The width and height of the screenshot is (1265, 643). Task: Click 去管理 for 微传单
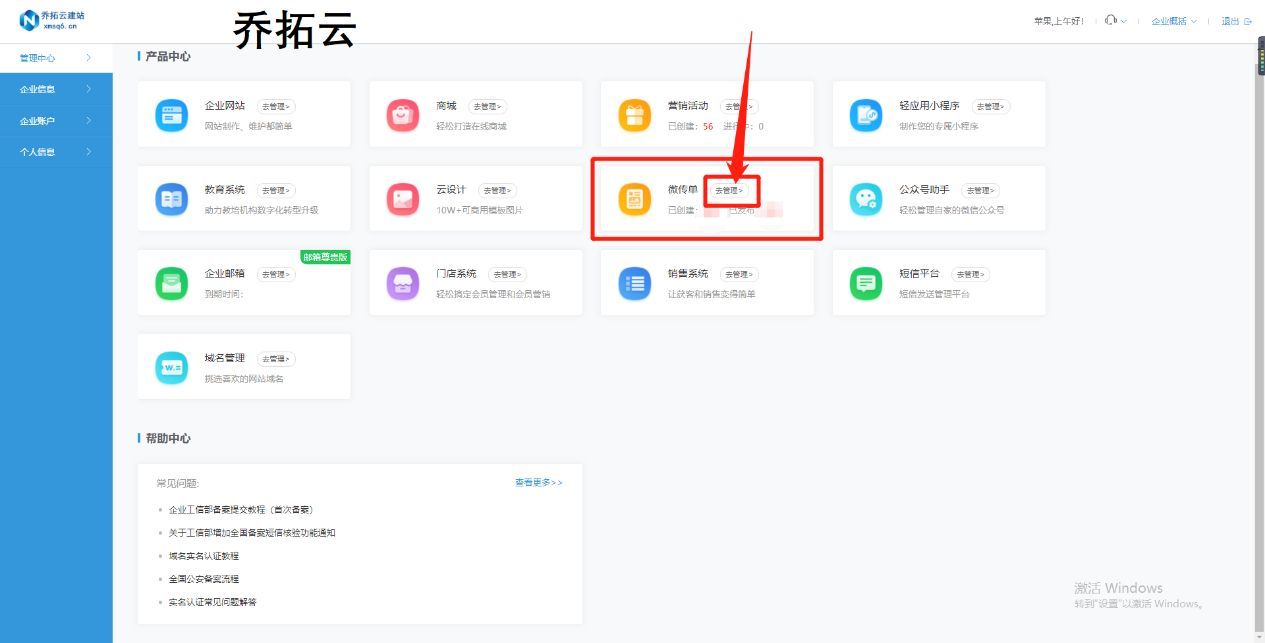click(x=730, y=190)
